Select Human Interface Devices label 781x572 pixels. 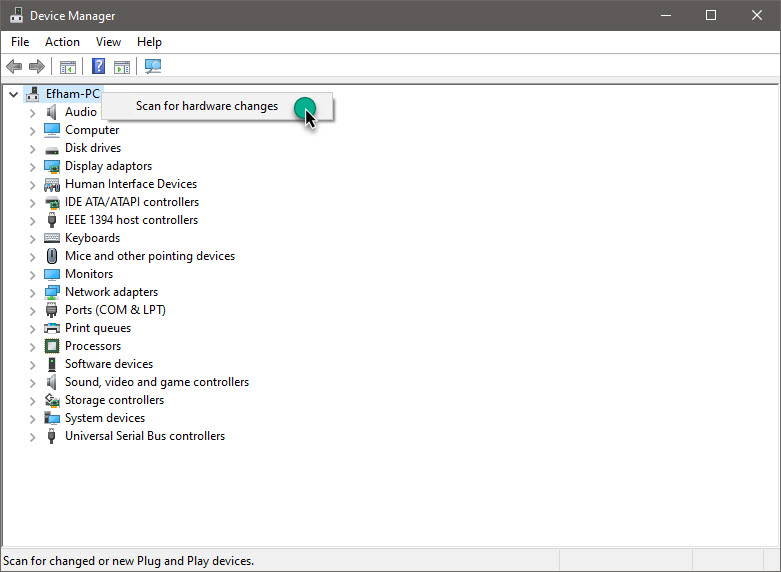point(131,184)
